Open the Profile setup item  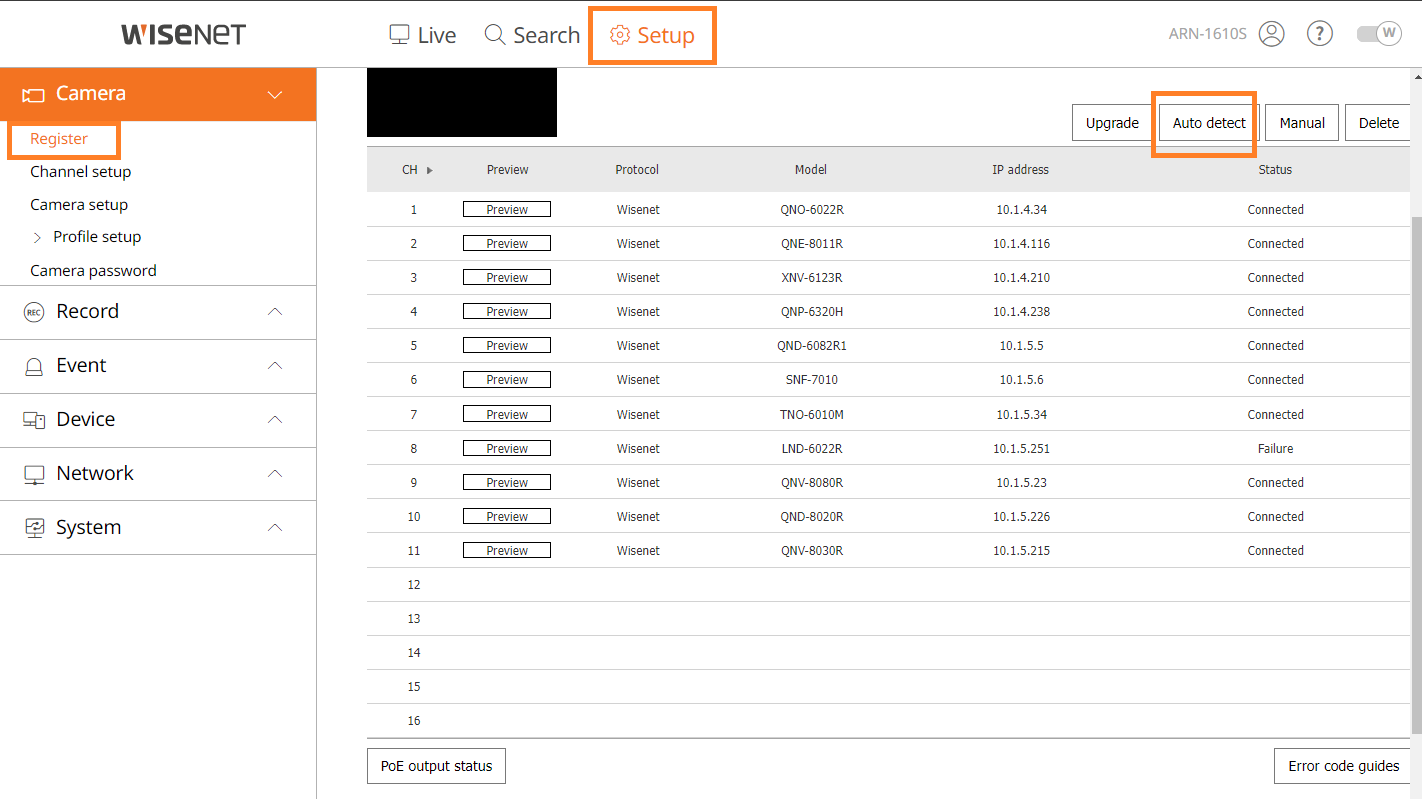(97, 237)
